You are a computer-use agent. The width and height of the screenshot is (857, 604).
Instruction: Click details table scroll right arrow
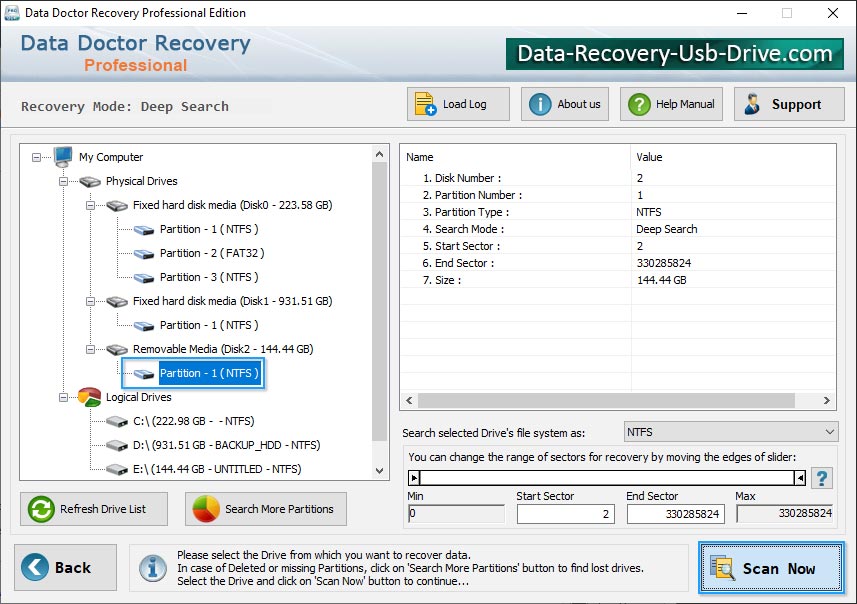tap(827, 401)
